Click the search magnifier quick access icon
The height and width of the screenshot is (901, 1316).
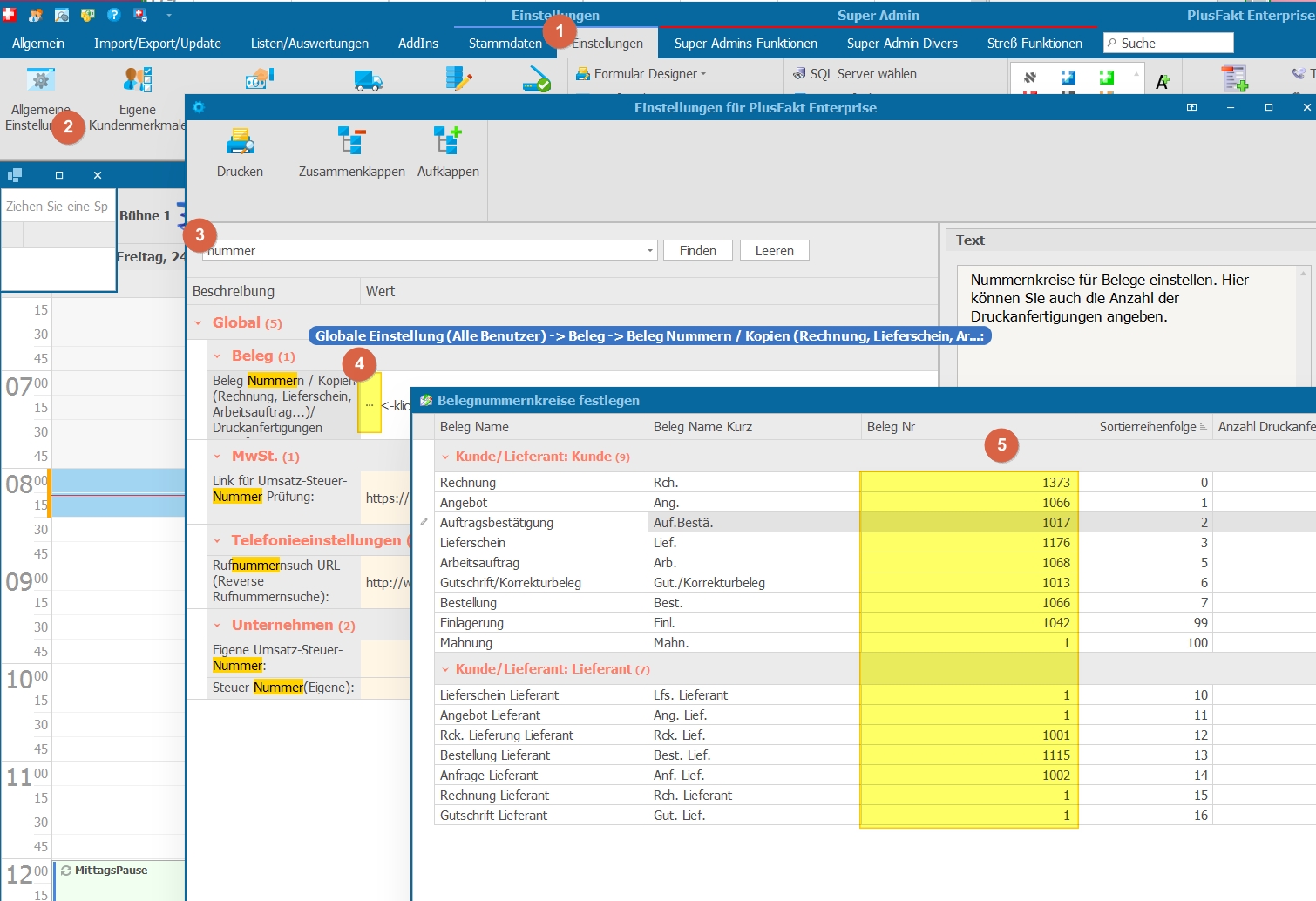(x=62, y=15)
